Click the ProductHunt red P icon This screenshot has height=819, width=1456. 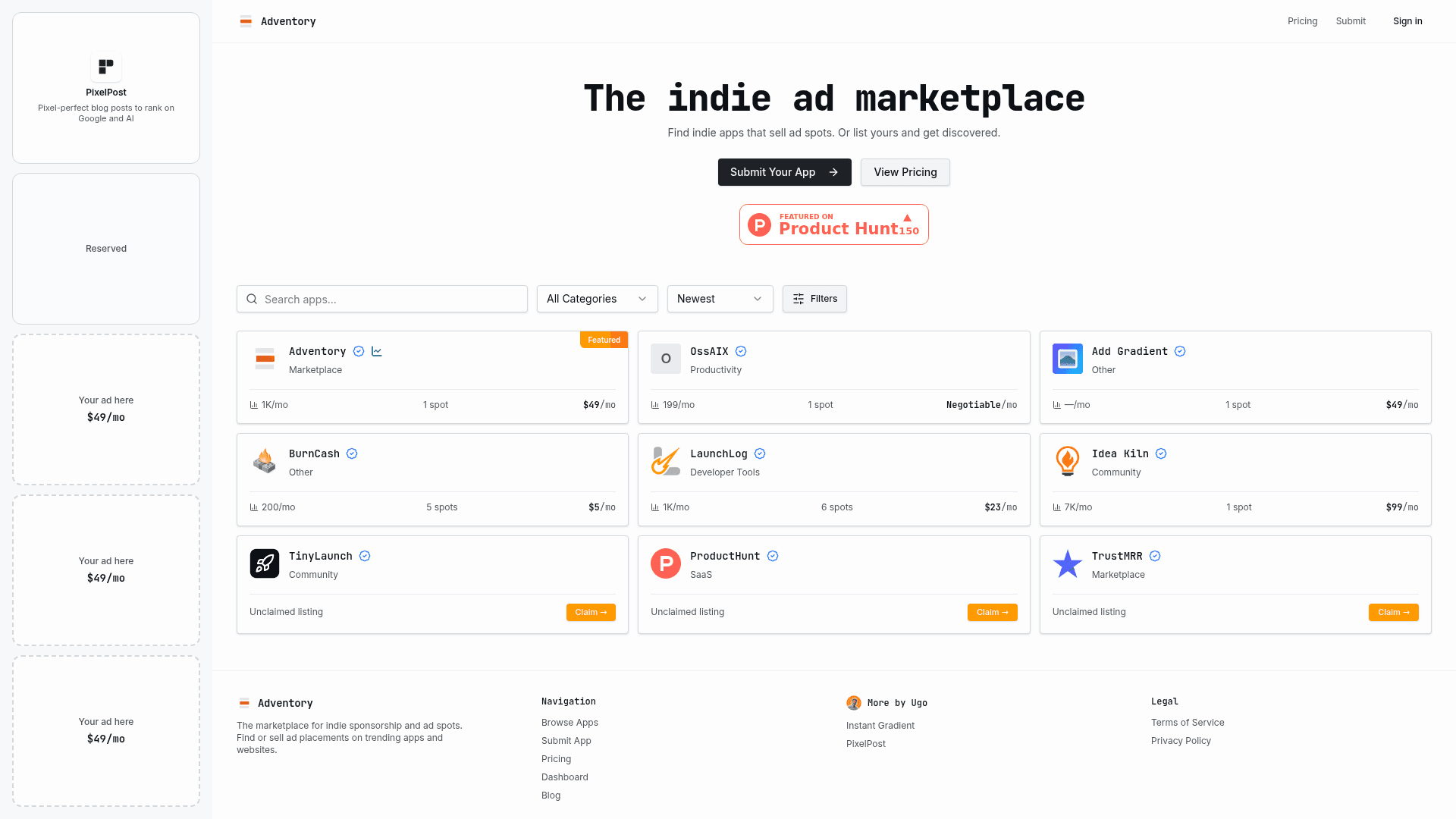coord(666,563)
